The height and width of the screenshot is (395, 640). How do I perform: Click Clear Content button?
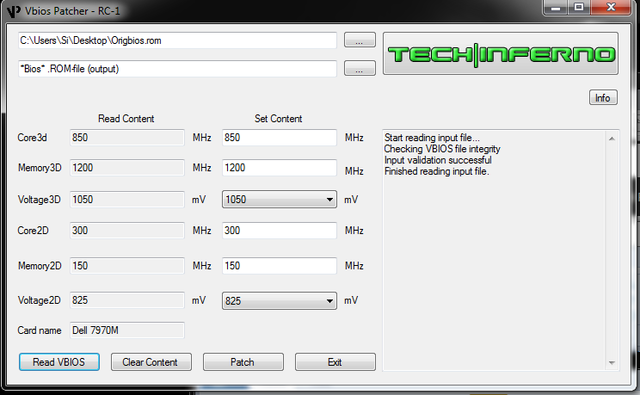coord(151,362)
